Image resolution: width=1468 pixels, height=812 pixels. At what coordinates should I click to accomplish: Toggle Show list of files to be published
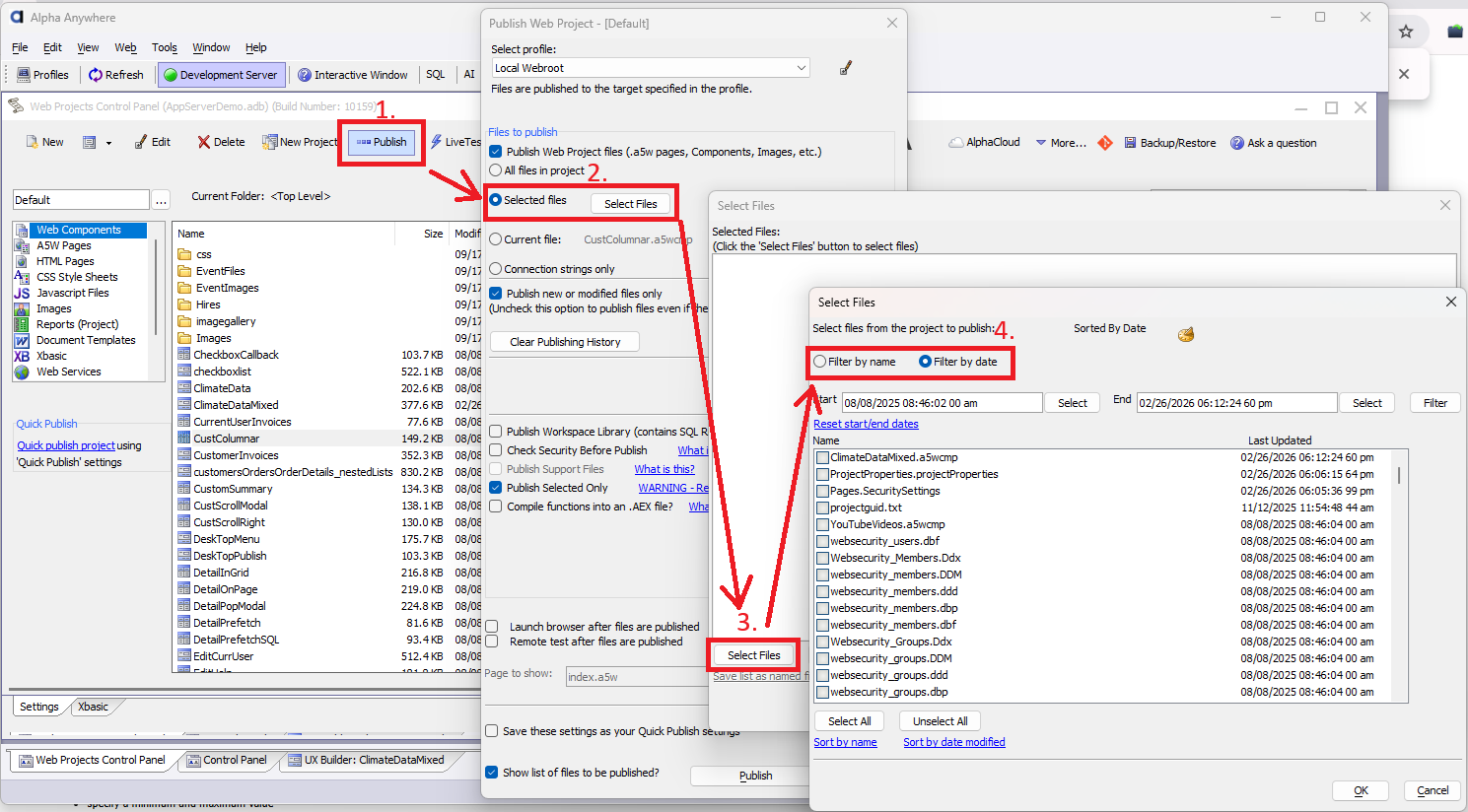point(492,773)
